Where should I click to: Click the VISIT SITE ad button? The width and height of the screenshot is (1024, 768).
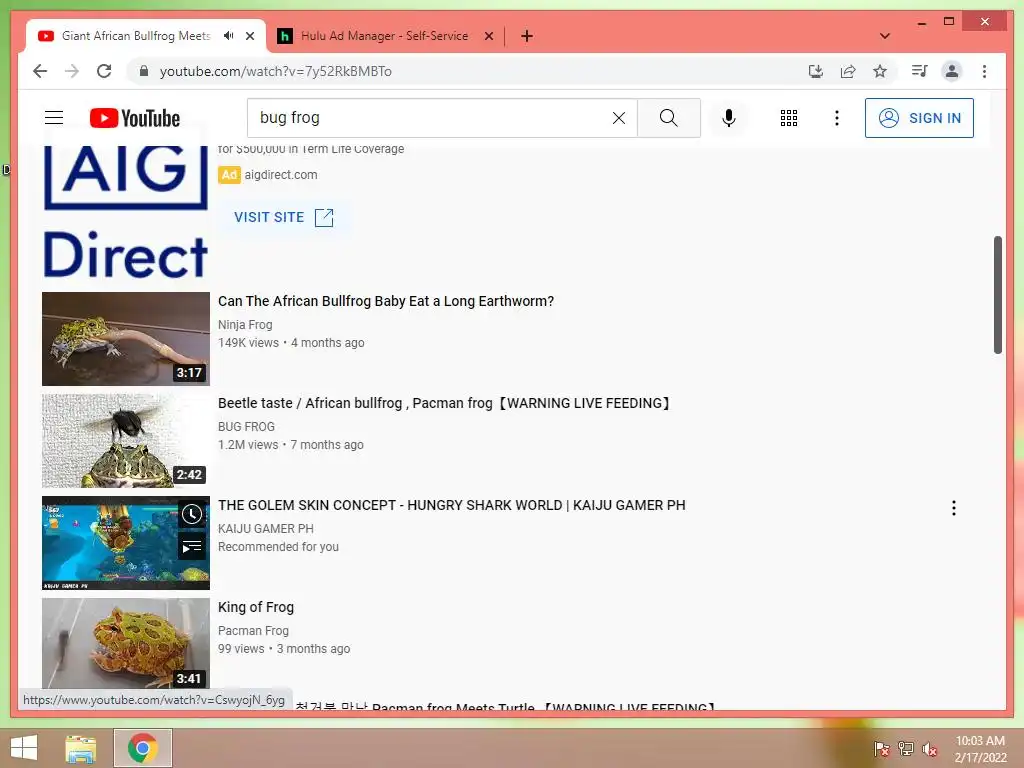click(x=284, y=217)
